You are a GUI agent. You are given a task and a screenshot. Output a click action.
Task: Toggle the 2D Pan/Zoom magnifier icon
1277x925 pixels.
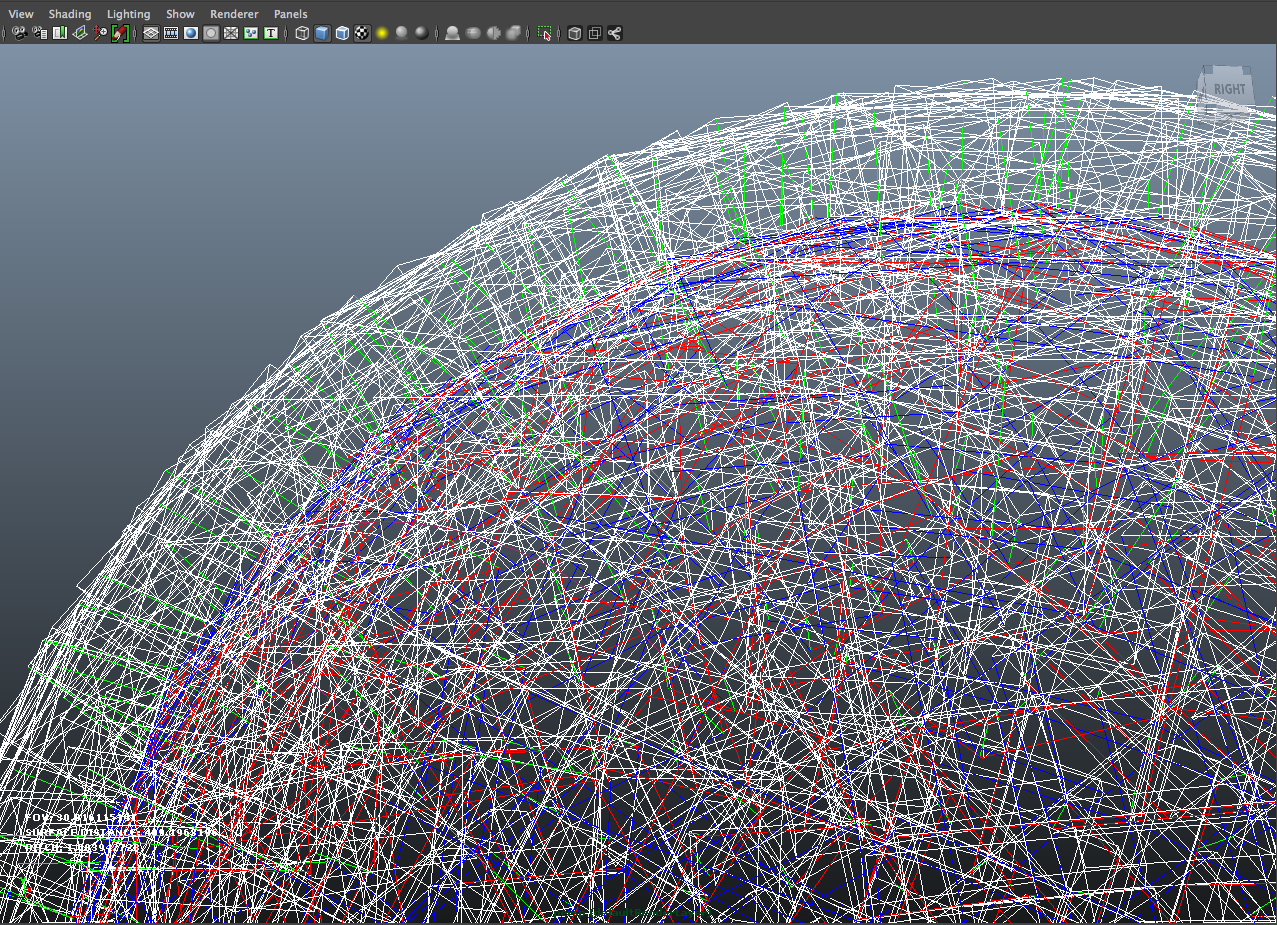click(100, 33)
